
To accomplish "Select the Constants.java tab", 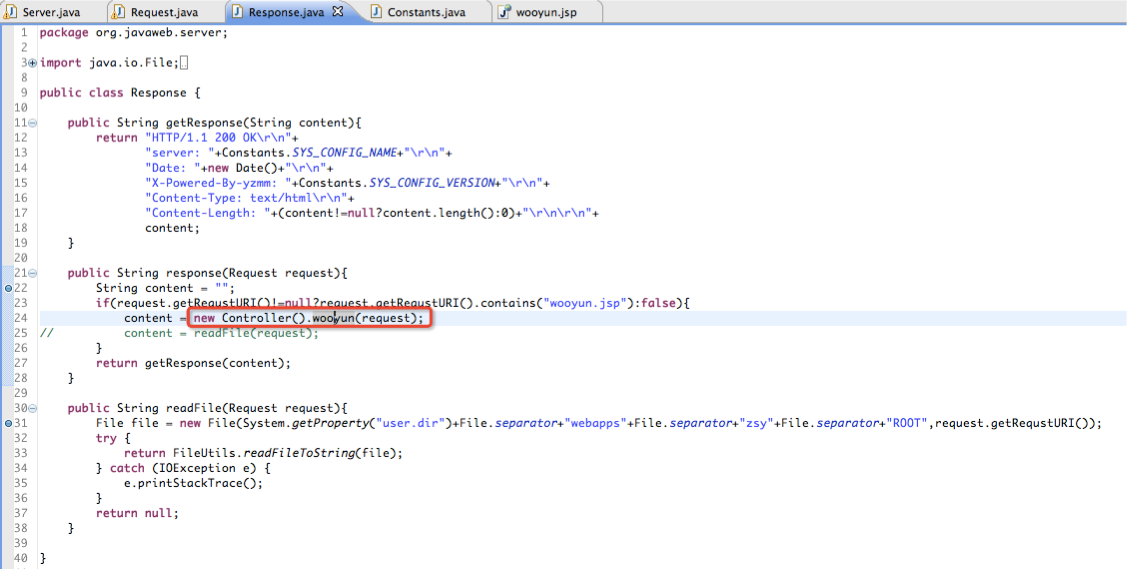I will pos(426,12).
